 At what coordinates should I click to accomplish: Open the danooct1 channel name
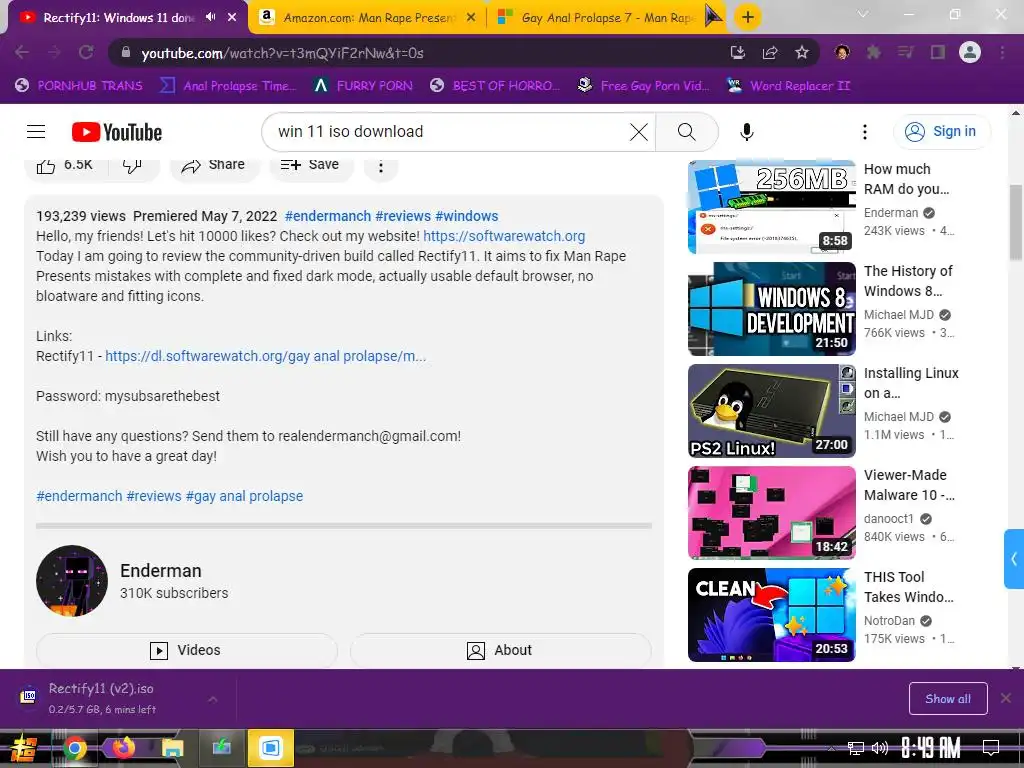point(889,519)
